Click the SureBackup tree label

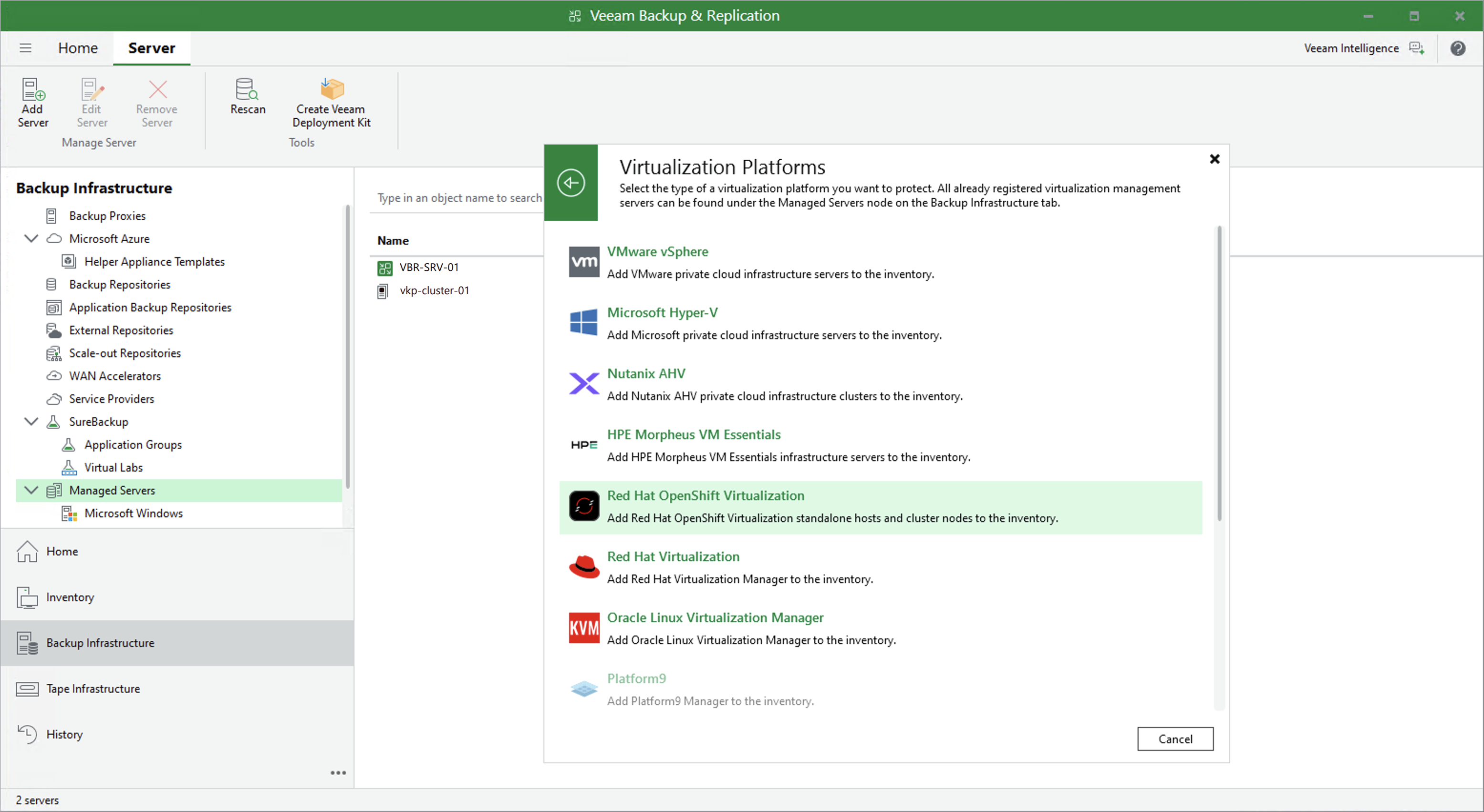point(99,421)
